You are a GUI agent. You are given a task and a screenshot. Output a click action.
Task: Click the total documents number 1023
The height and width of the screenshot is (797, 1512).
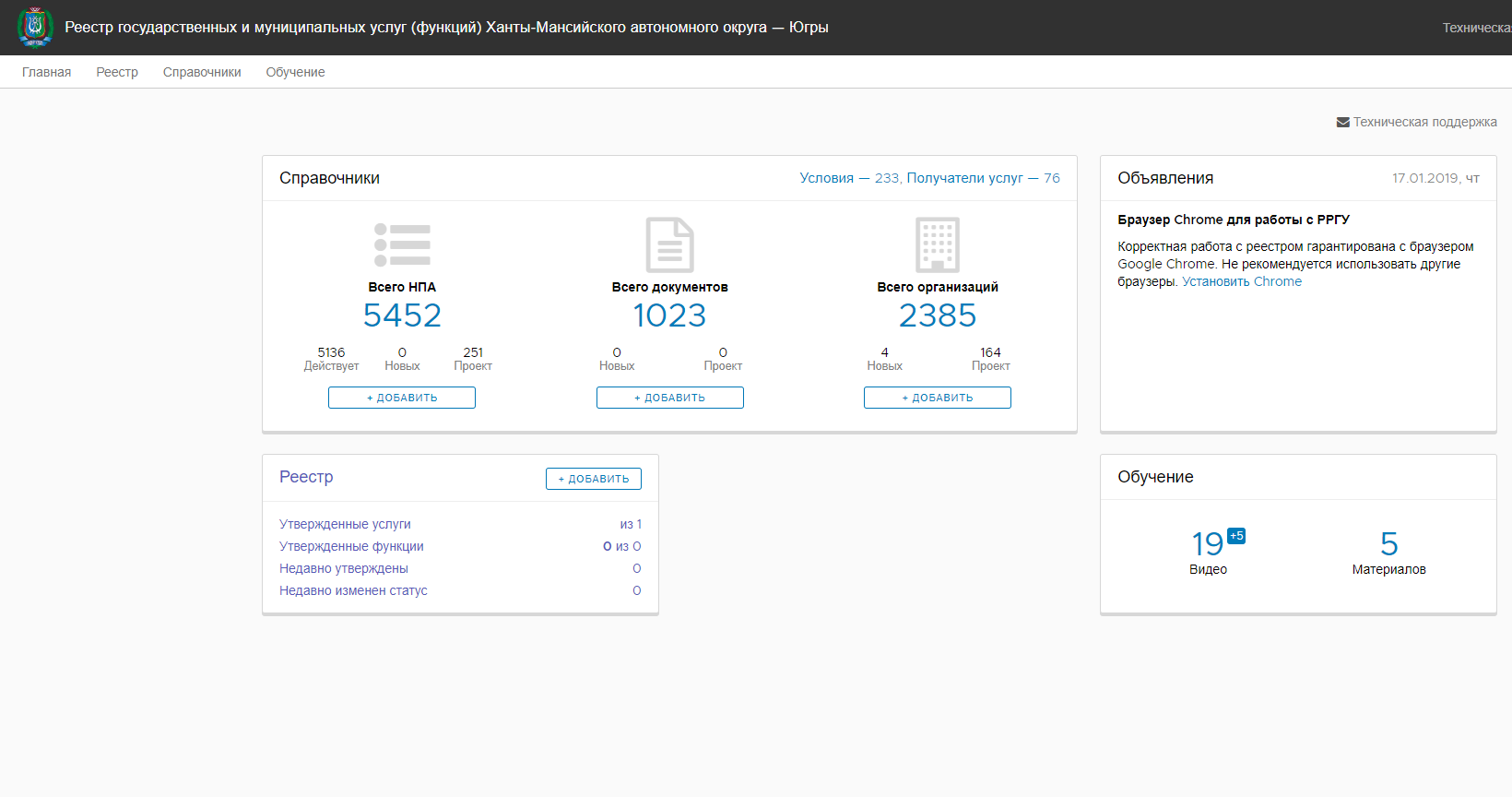[669, 315]
